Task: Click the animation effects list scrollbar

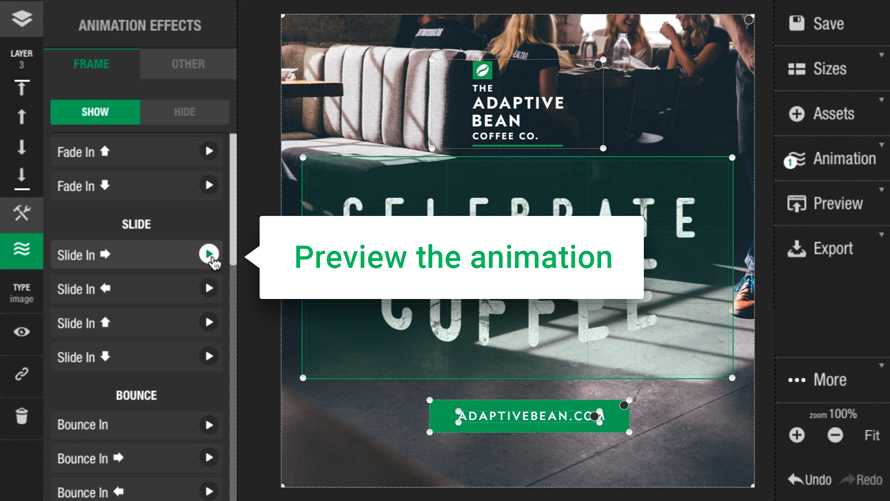Action: (233, 199)
